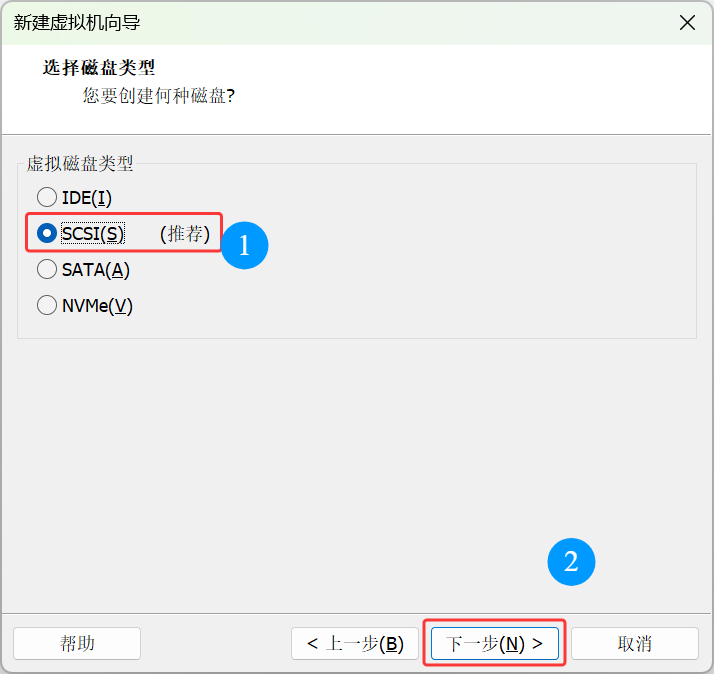Click the blue number 1 badge

pos(244,245)
